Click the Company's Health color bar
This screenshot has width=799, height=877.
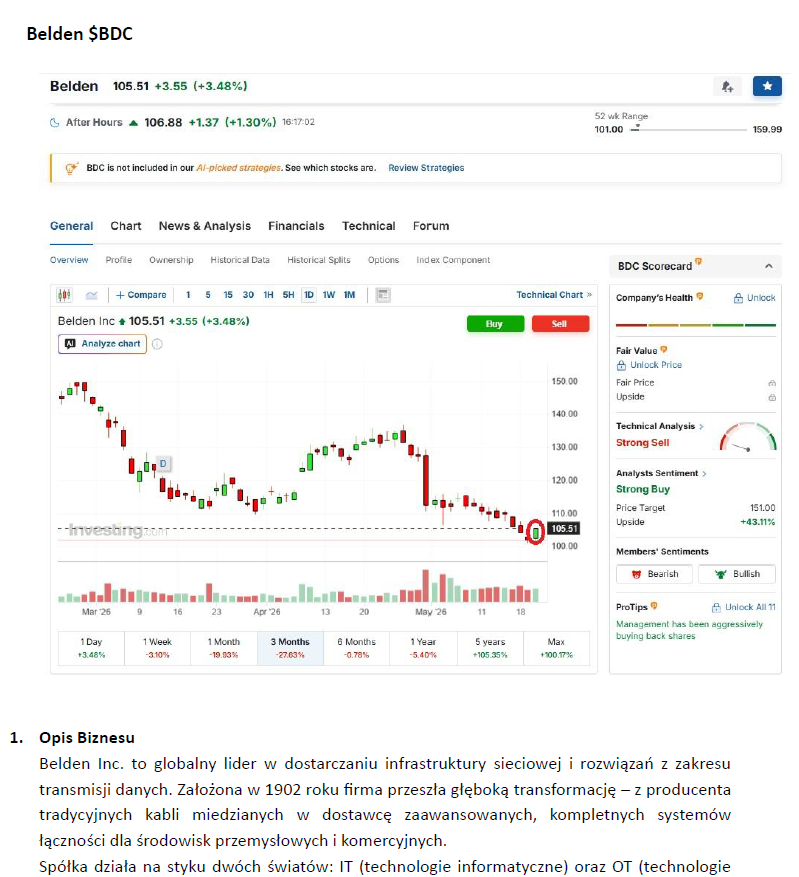click(696, 325)
